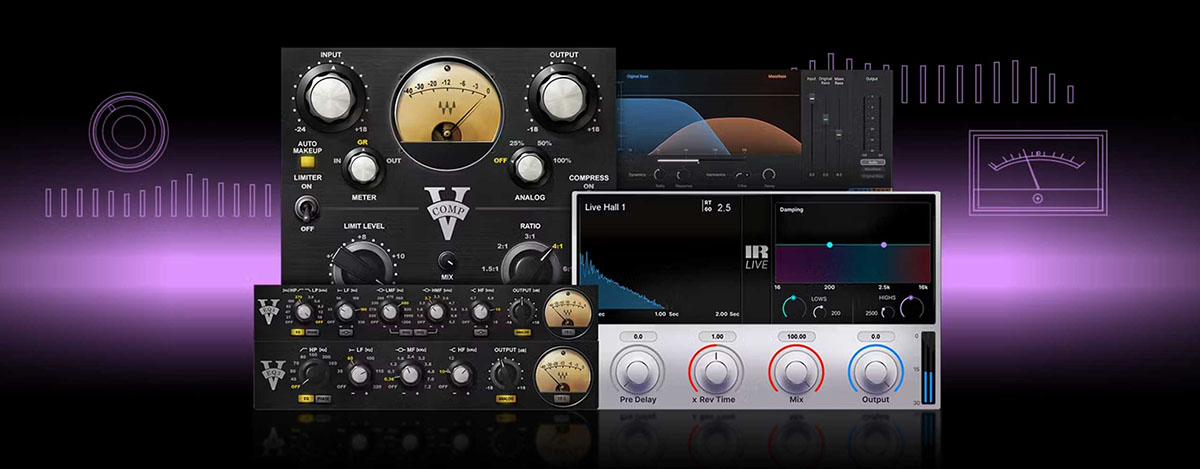Click the V-Comp gold VU meter
This screenshot has width=1200, height=469.
point(445,111)
